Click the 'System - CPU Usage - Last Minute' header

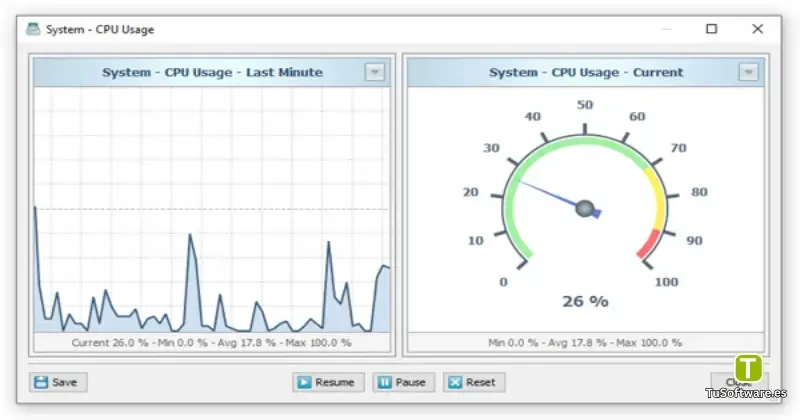(212, 72)
